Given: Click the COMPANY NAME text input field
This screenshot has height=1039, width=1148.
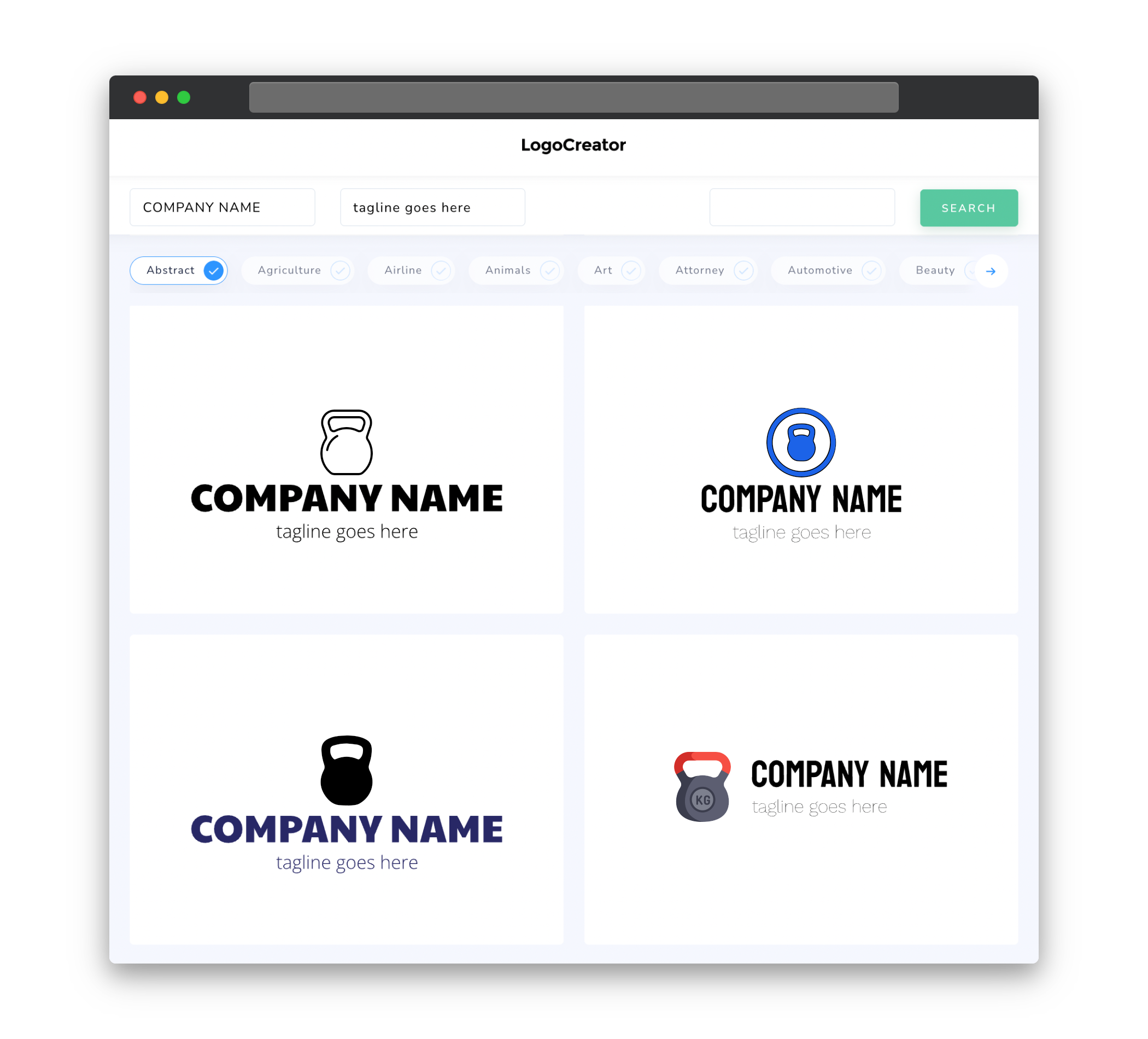Looking at the screenshot, I should [x=223, y=207].
